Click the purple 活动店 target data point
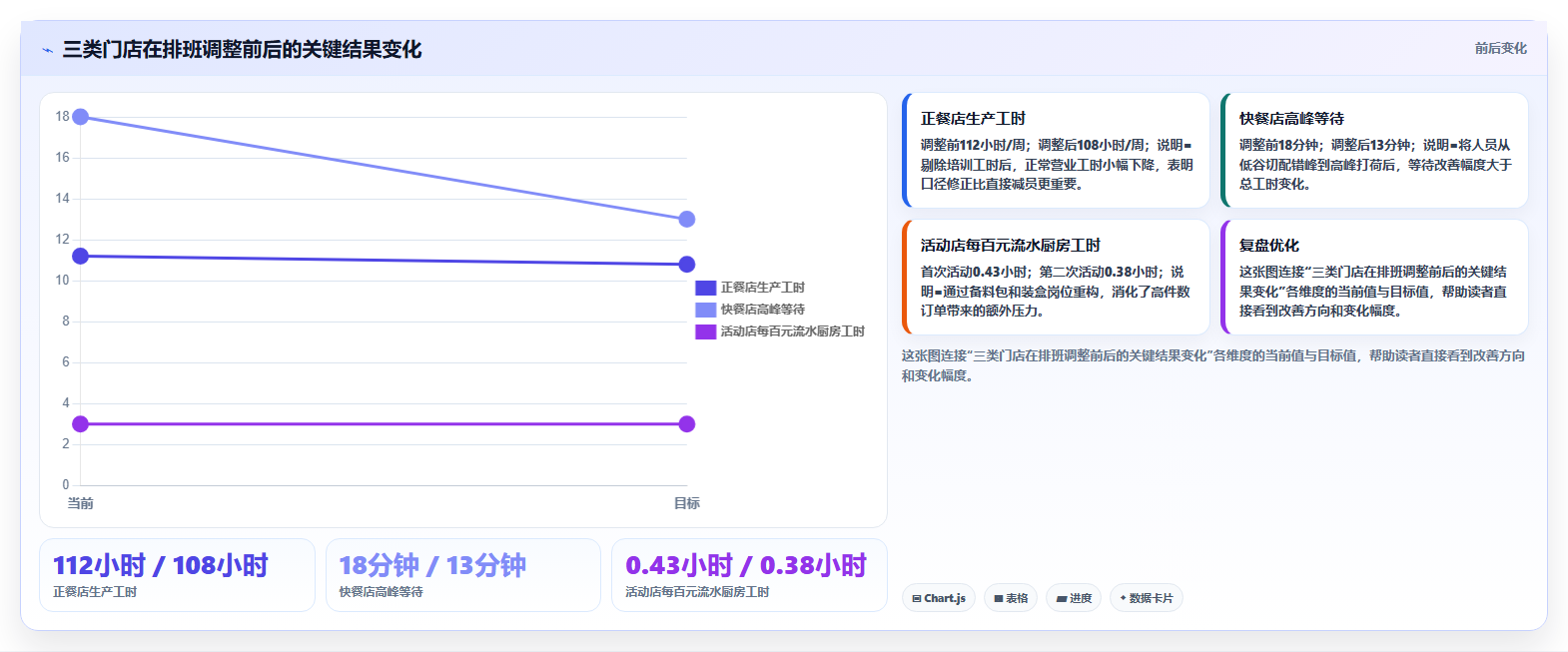The image size is (1568, 652). [686, 424]
